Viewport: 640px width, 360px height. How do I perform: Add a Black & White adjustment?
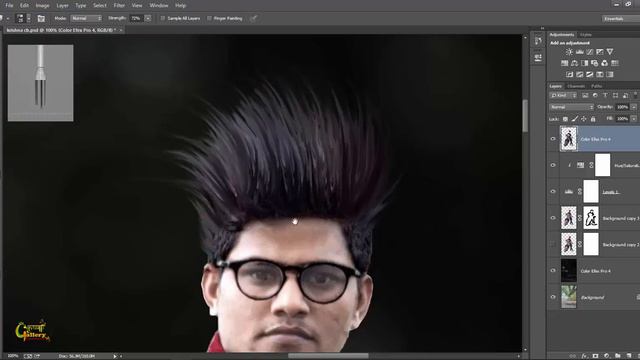coord(584,63)
